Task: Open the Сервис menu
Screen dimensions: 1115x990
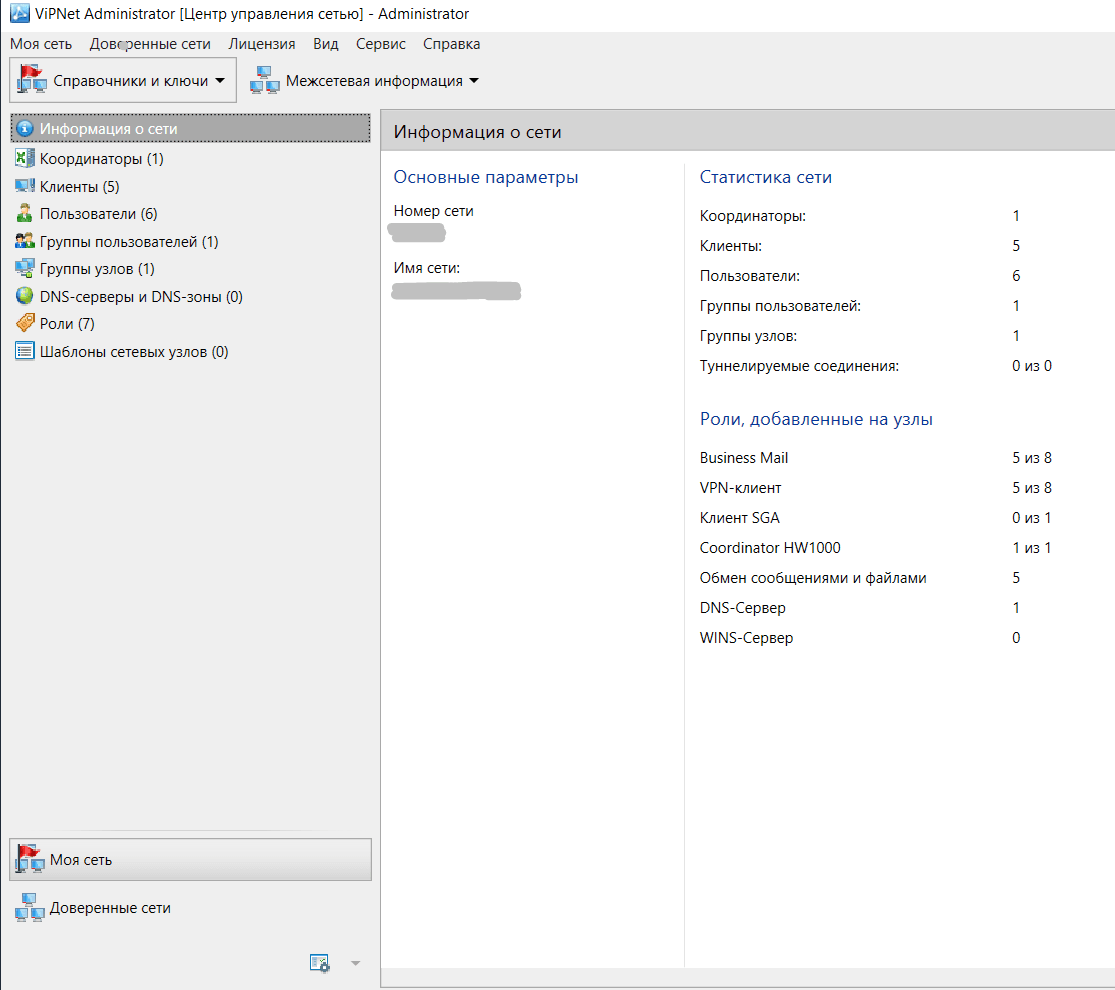Action: pos(380,44)
